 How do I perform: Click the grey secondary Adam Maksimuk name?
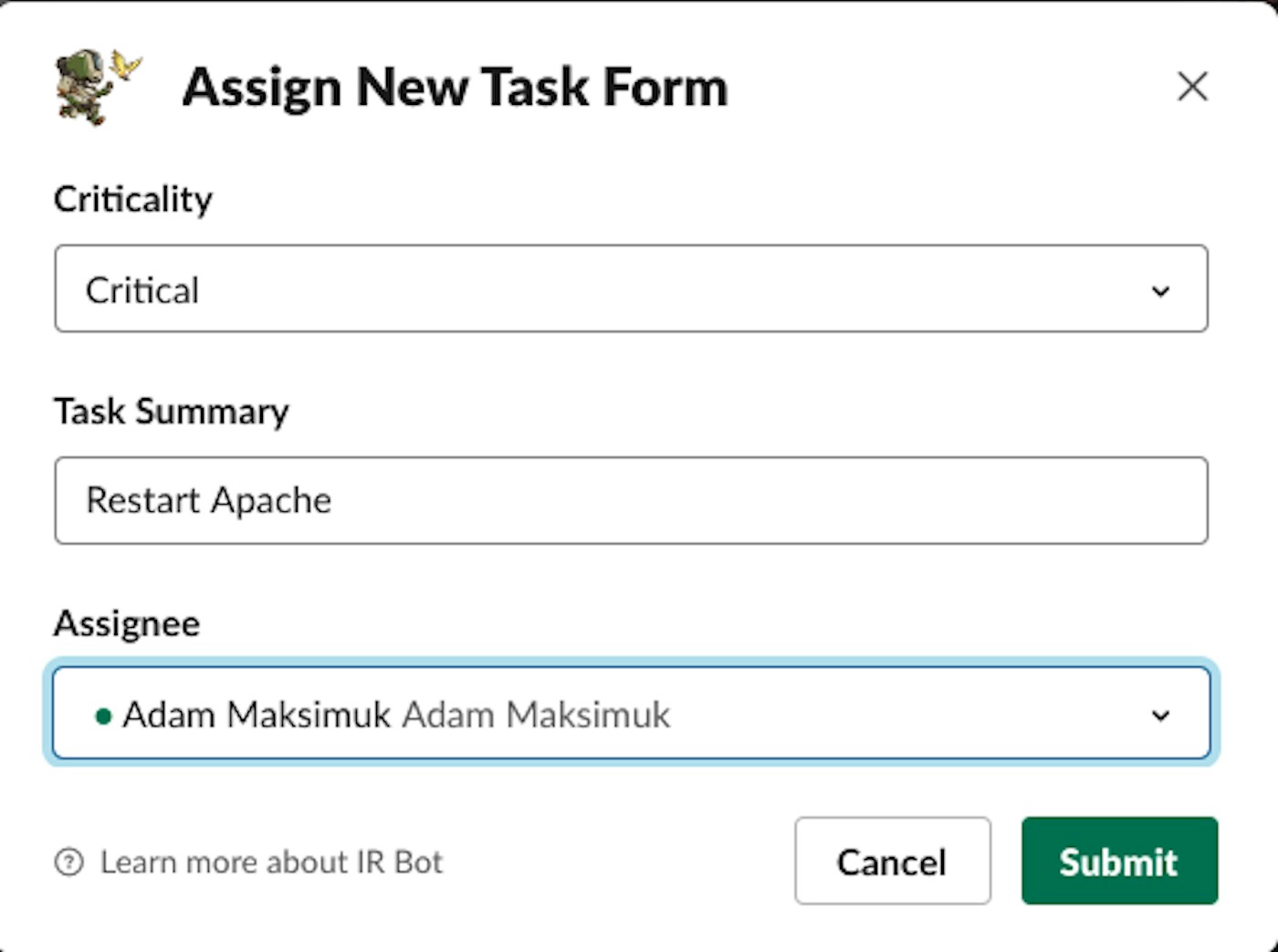(536, 715)
